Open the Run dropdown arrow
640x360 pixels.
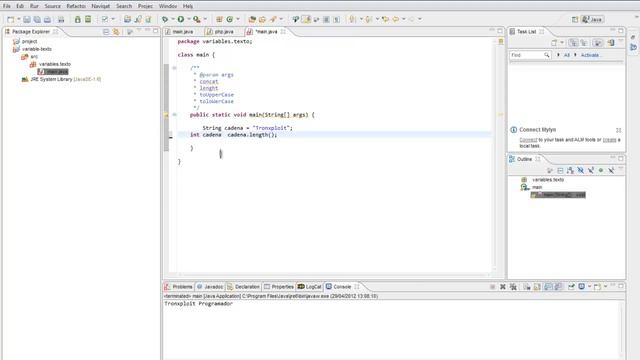[x=189, y=19]
